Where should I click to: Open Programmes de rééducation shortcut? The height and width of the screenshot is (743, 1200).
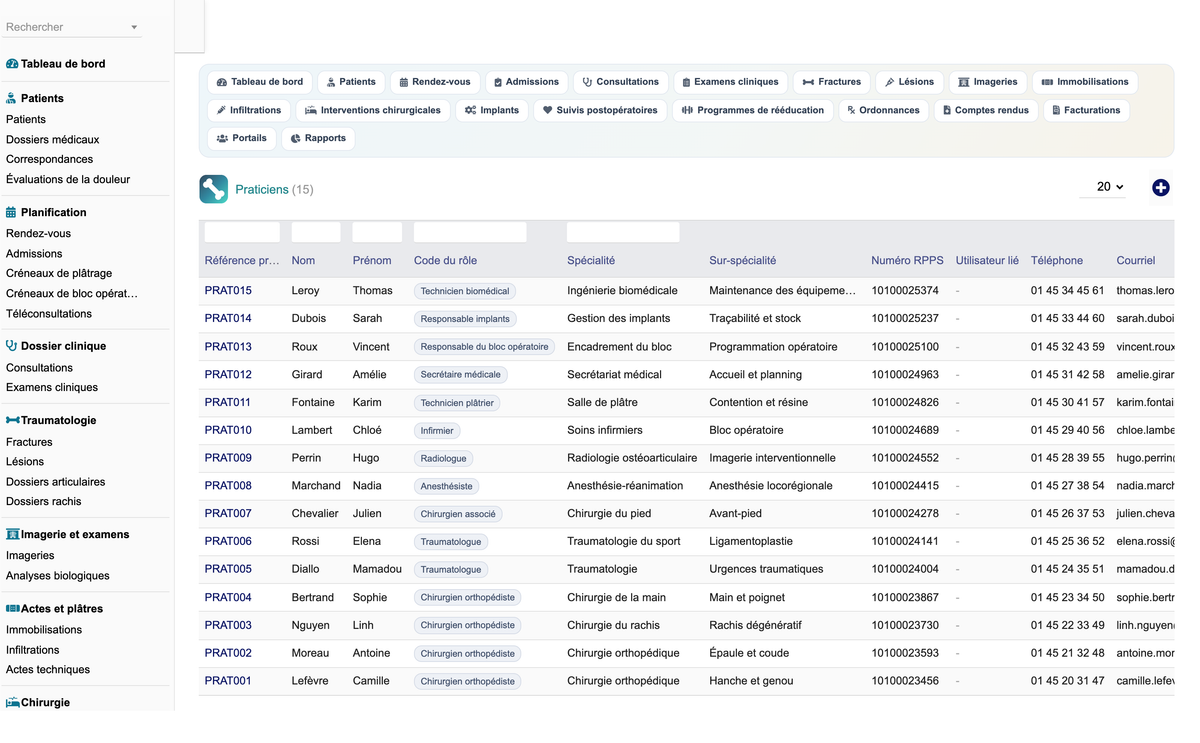(x=753, y=110)
